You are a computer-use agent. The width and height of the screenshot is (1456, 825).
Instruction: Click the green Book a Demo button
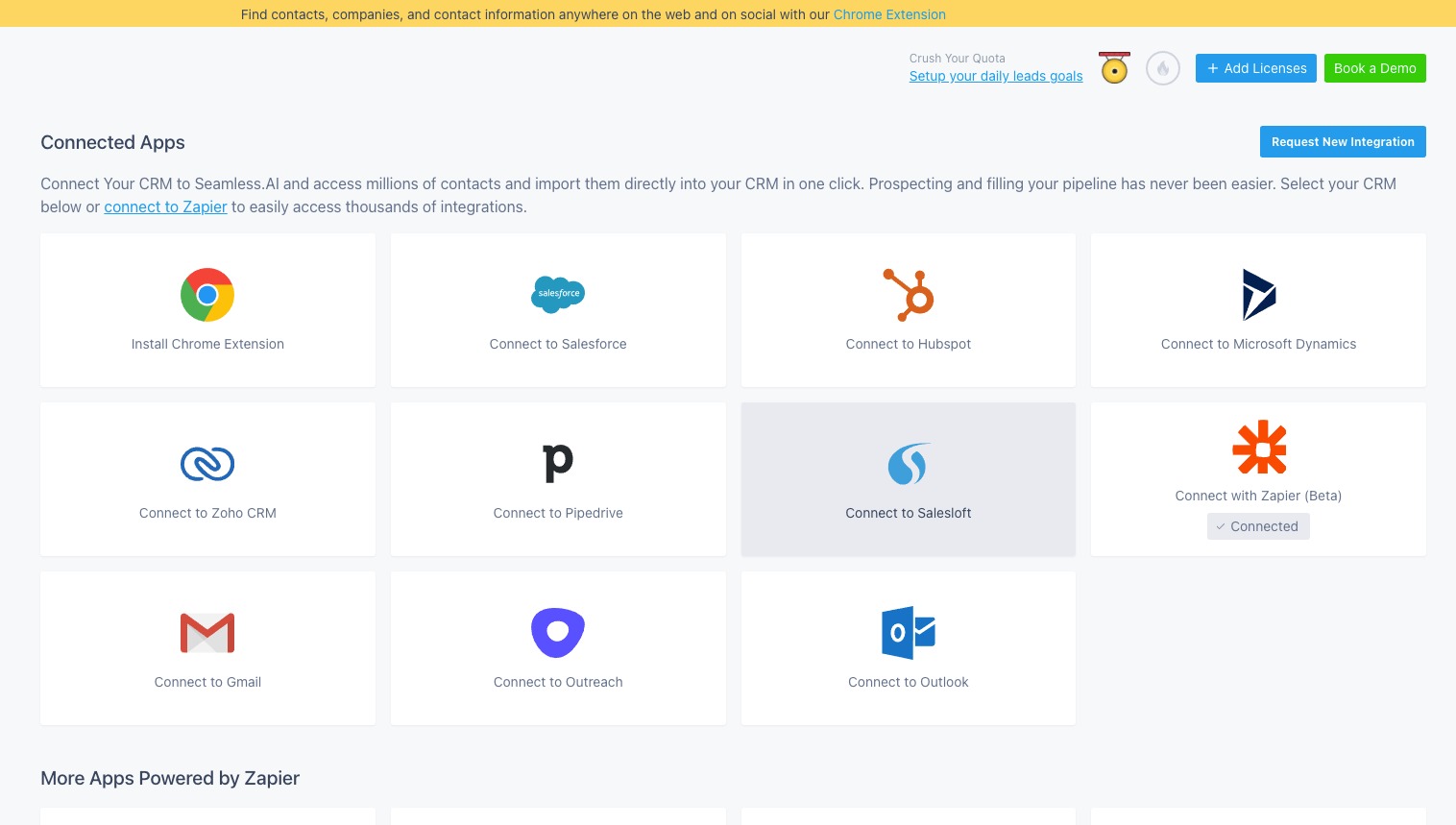(1374, 68)
